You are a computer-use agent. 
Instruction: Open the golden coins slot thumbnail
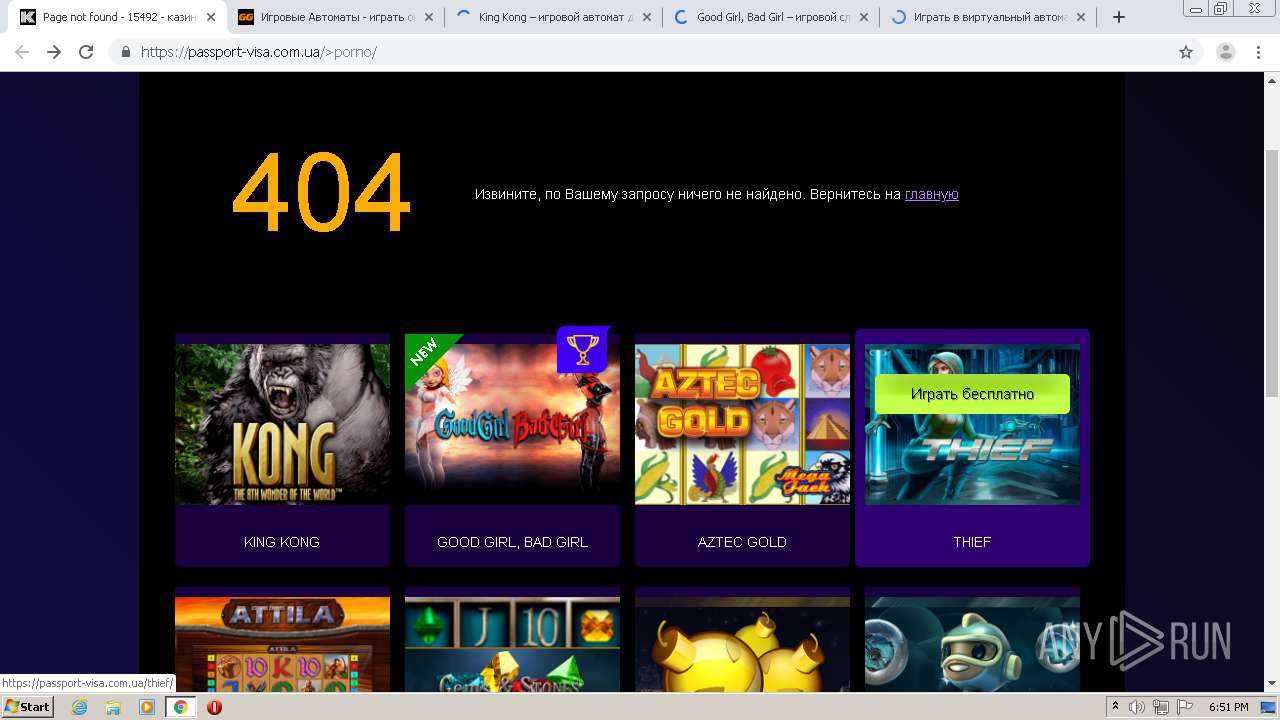pyautogui.click(x=742, y=644)
